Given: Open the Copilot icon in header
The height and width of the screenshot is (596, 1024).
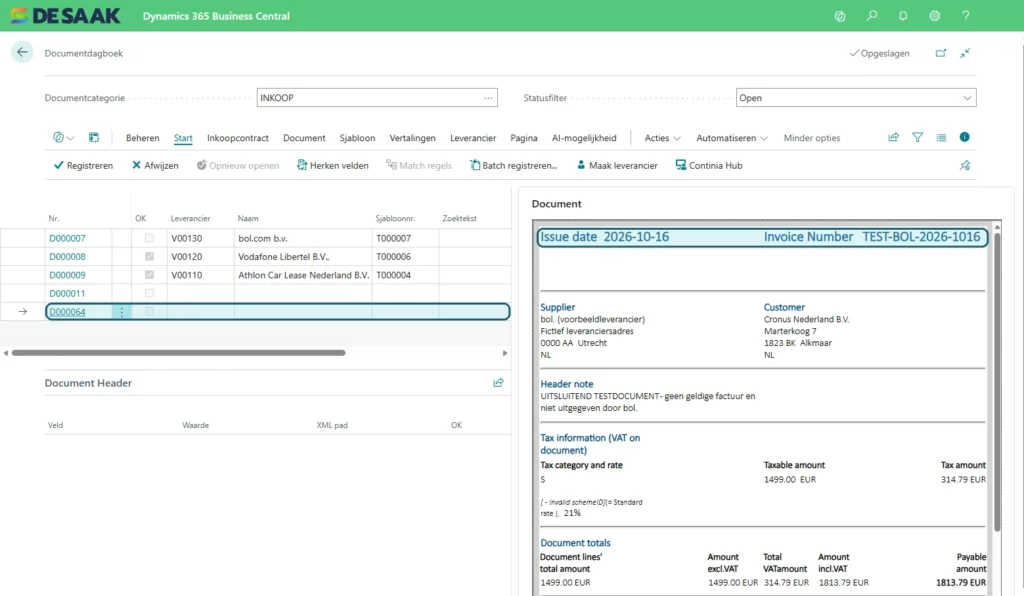Looking at the screenshot, I should pyautogui.click(x=840, y=16).
